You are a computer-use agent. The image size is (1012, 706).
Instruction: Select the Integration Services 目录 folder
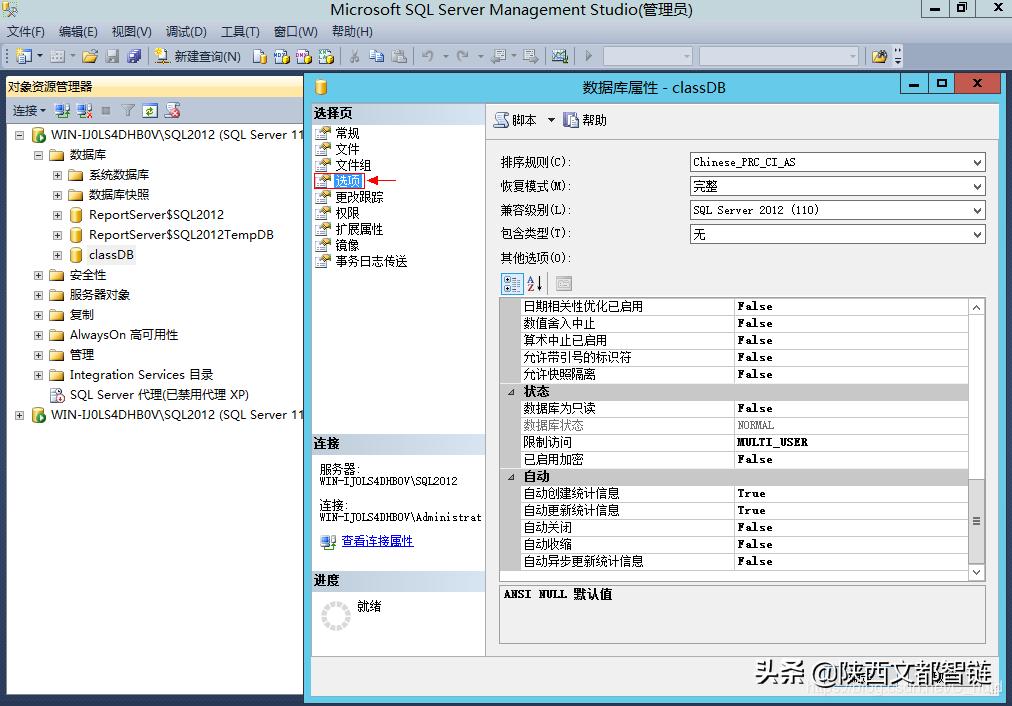click(x=141, y=375)
